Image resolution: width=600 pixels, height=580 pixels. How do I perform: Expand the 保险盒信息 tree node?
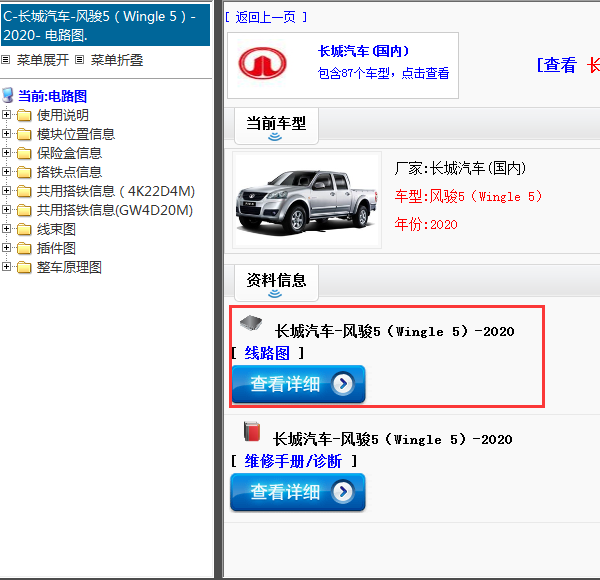[6, 152]
